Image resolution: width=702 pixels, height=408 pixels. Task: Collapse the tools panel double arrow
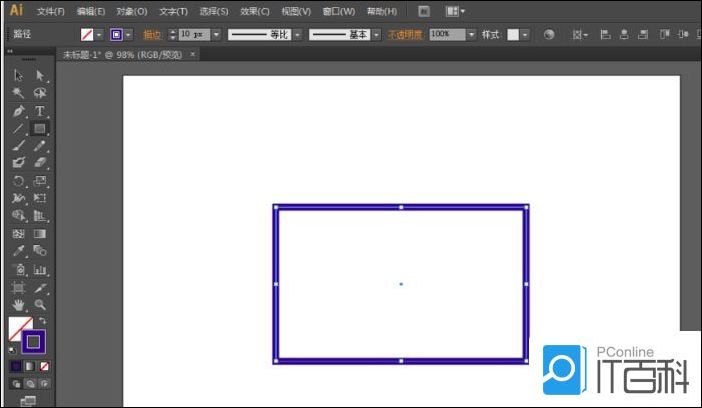coord(9,51)
